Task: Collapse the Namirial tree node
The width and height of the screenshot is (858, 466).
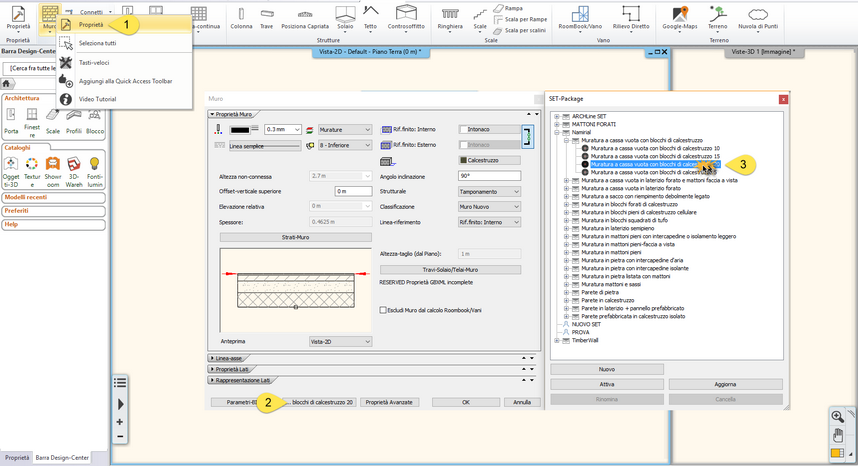Action: [557, 132]
